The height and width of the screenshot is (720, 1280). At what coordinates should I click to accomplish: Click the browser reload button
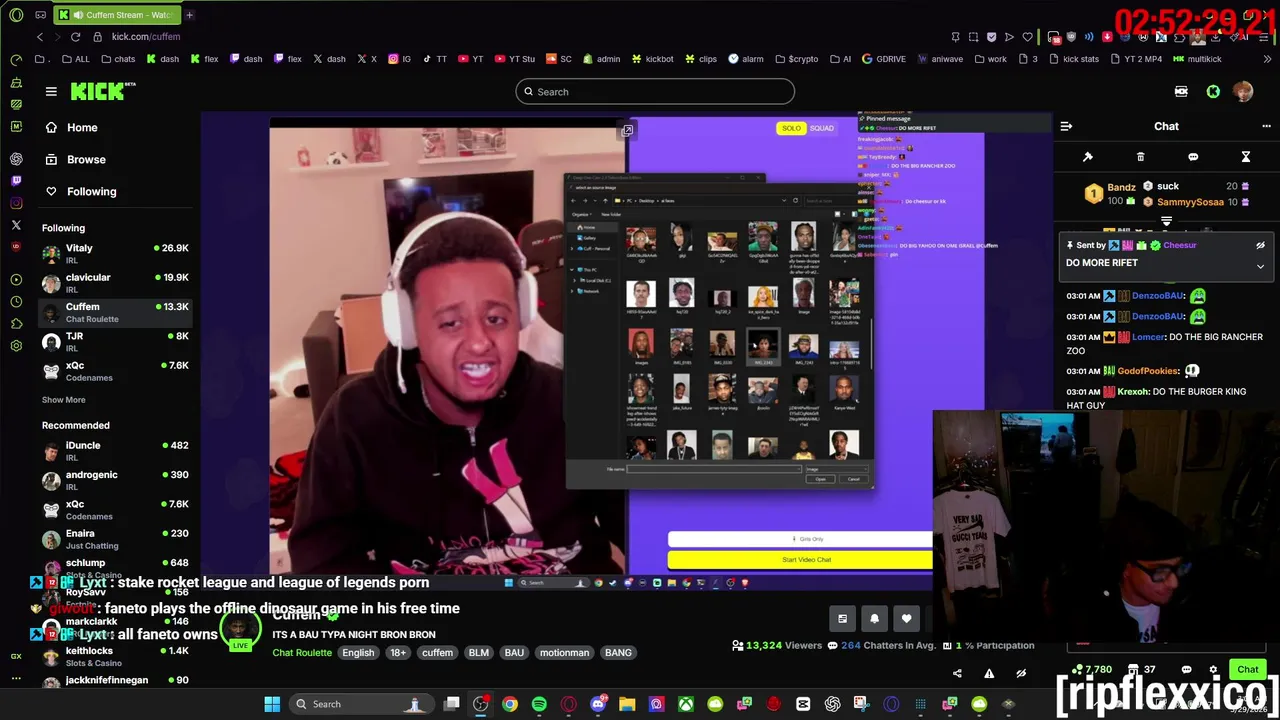(x=75, y=37)
